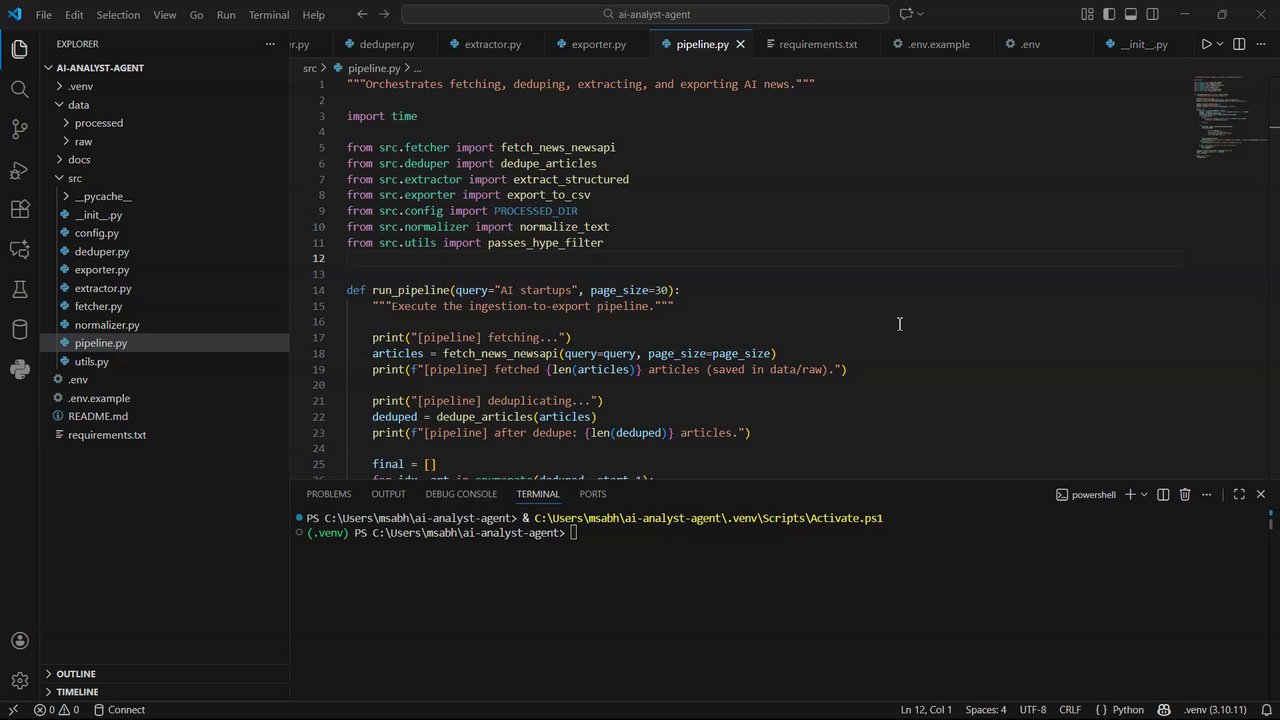Expand the docs folder
This screenshot has height=720, width=1280.
pos(79,160)
